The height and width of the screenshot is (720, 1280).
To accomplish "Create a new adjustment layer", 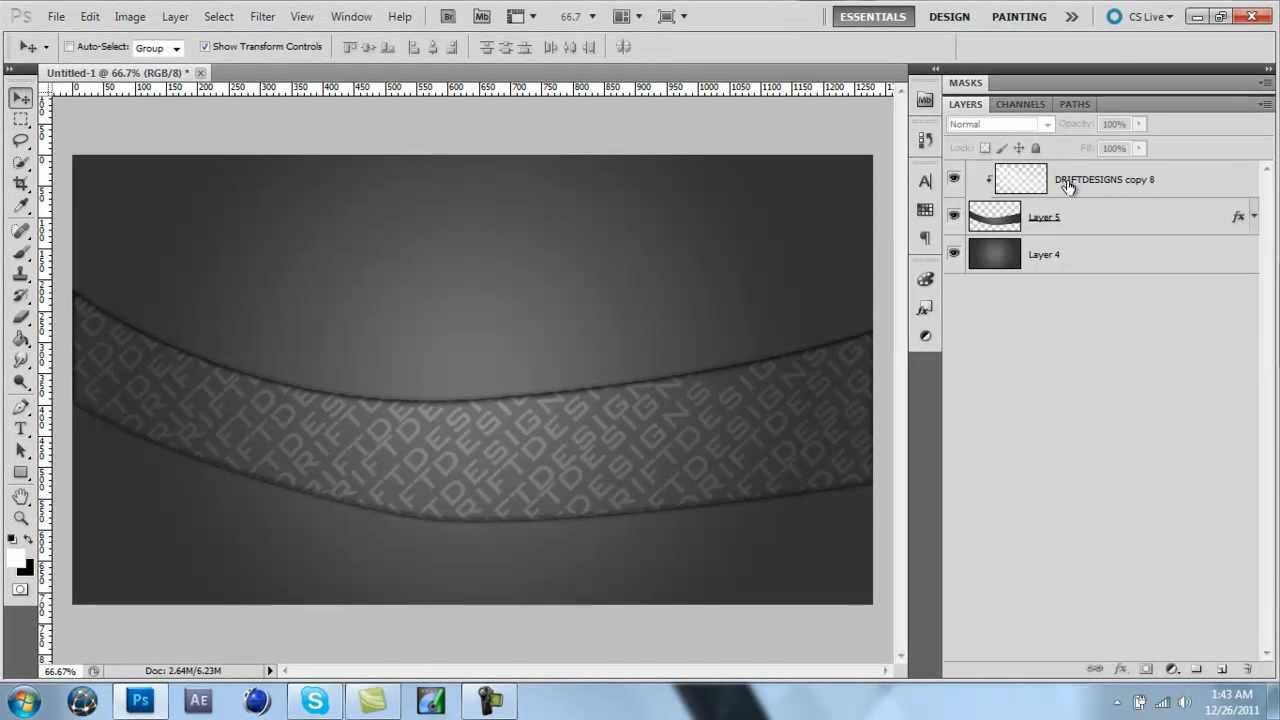I will coord(1172,669).
